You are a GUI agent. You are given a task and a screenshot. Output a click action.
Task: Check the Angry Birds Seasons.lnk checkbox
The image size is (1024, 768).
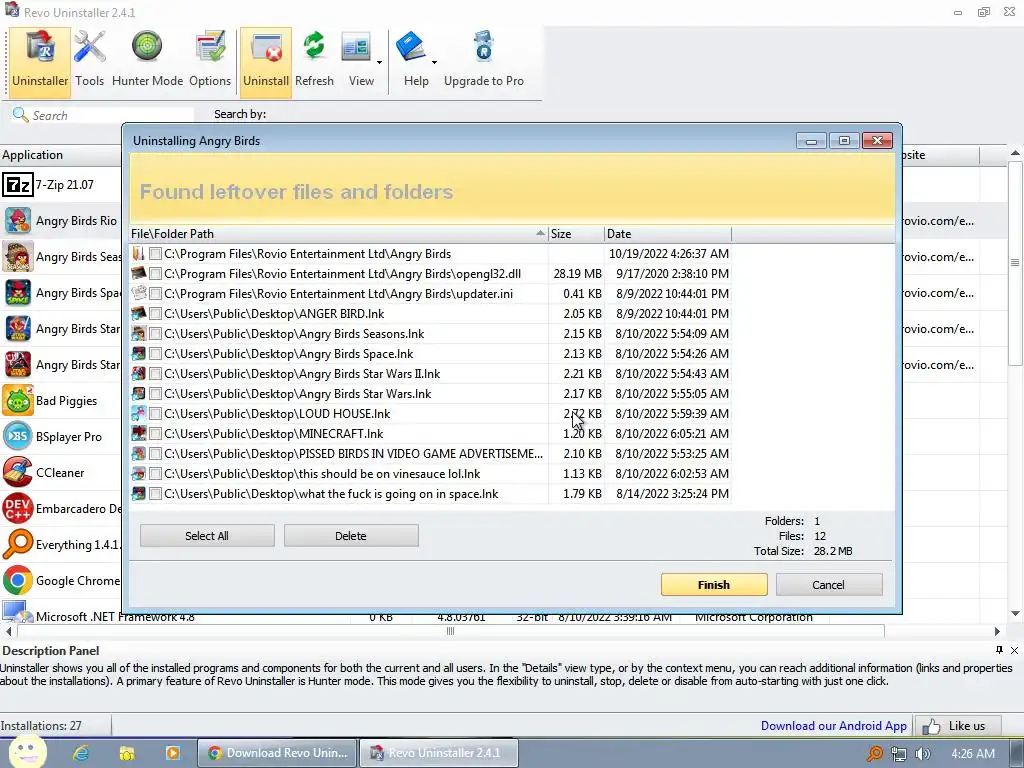coord(155,334)
